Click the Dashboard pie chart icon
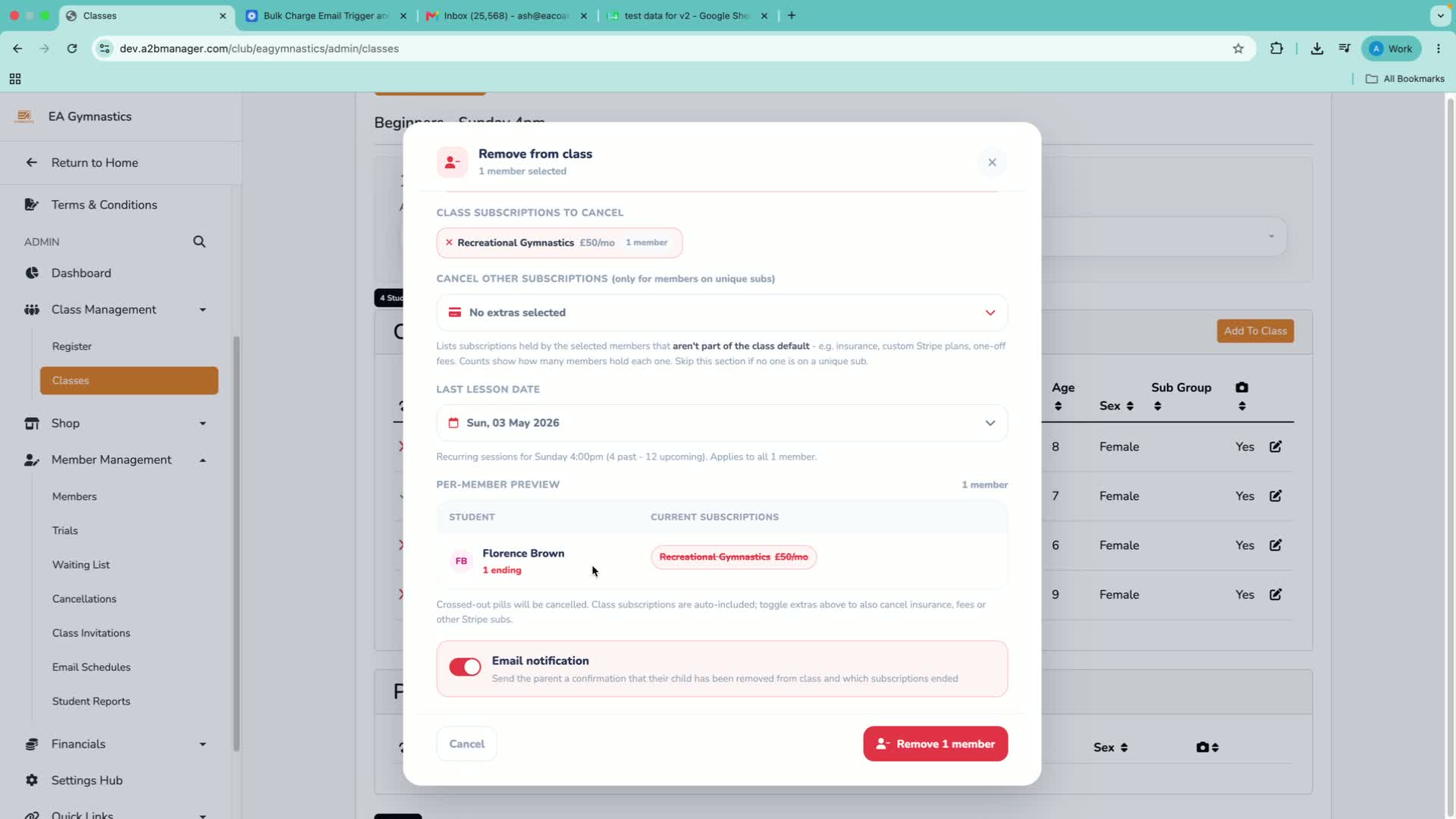Viewport: 1456px width, 819px height. click(x=32, y=273)
